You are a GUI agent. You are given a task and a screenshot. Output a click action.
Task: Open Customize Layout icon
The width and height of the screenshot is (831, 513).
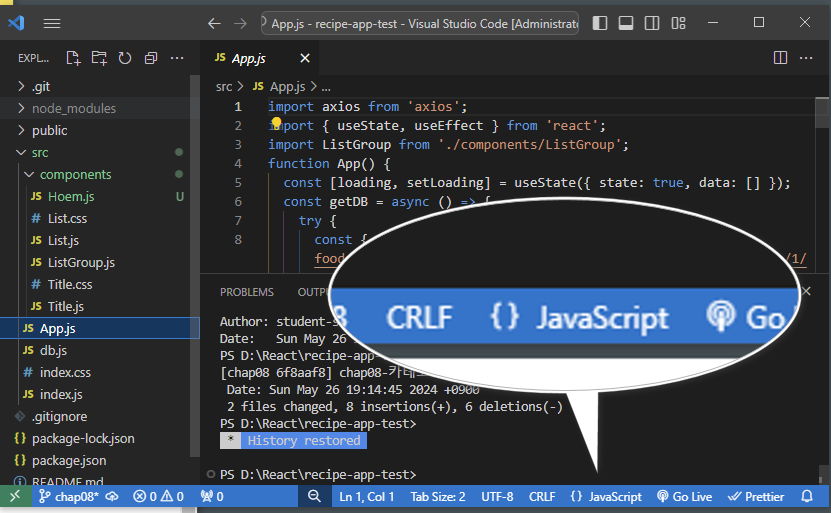coord(678,23)
